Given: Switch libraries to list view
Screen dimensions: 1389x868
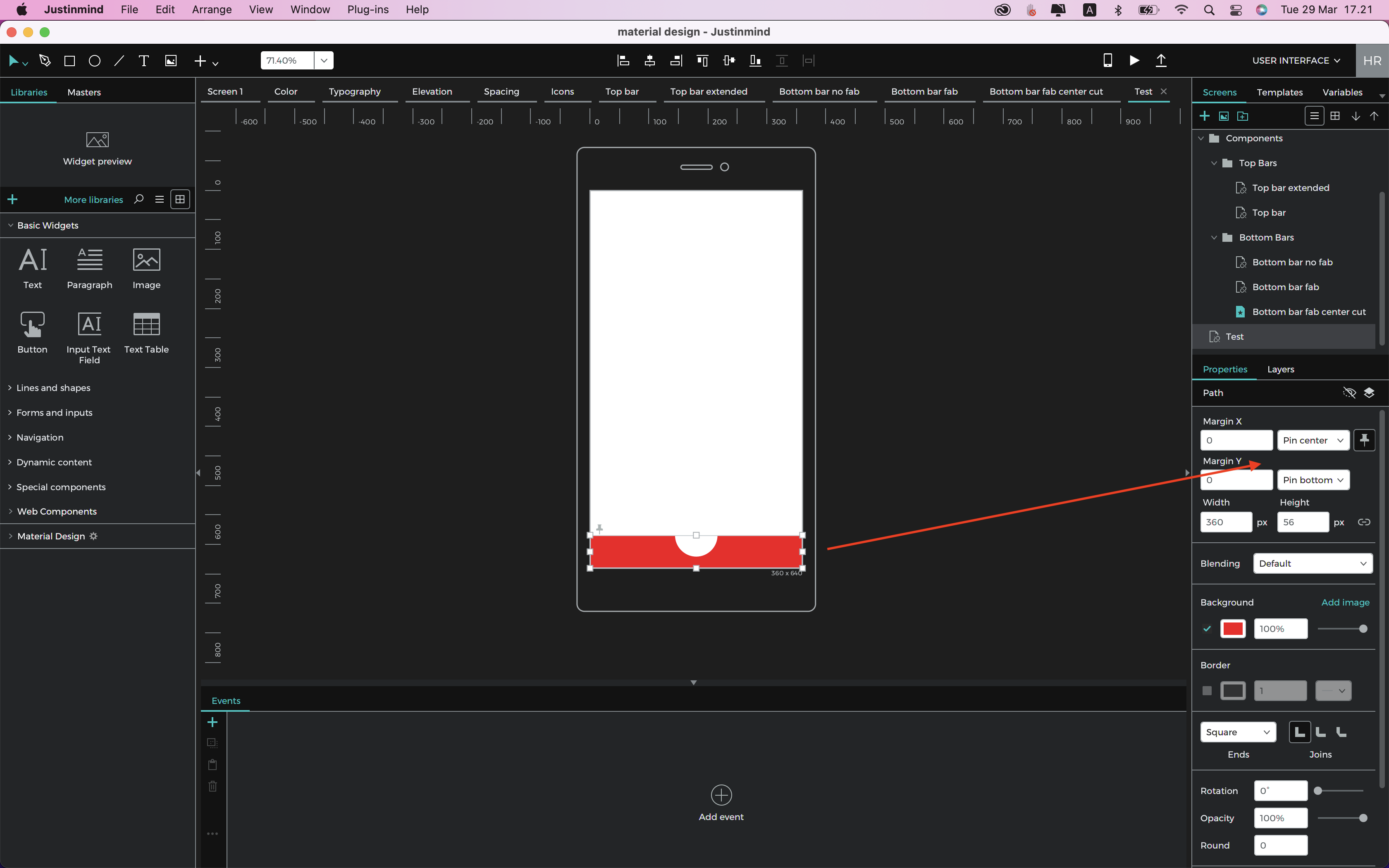Looking at the screenshot, I should 160,199.
